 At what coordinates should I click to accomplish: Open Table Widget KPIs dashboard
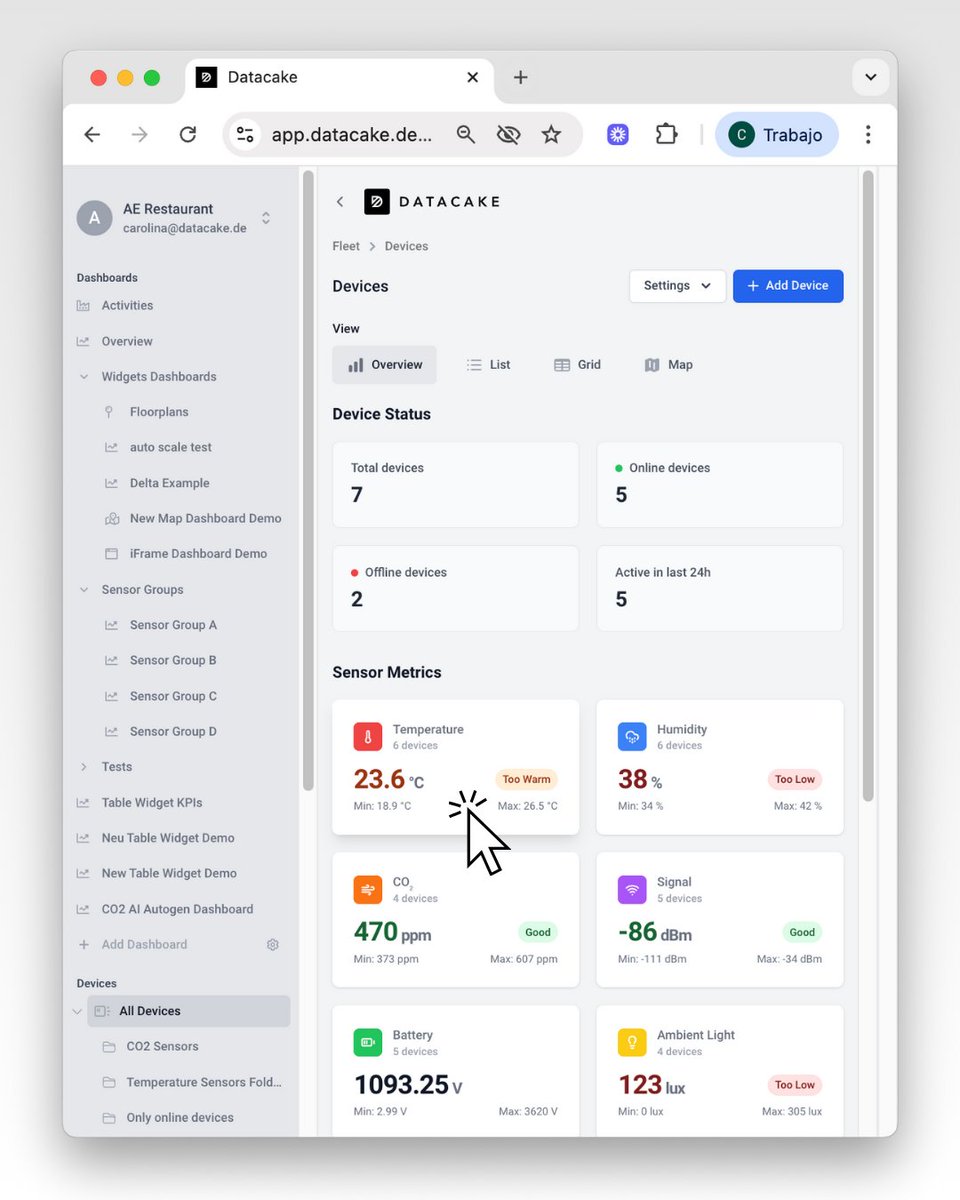click(x=152, y=802)
